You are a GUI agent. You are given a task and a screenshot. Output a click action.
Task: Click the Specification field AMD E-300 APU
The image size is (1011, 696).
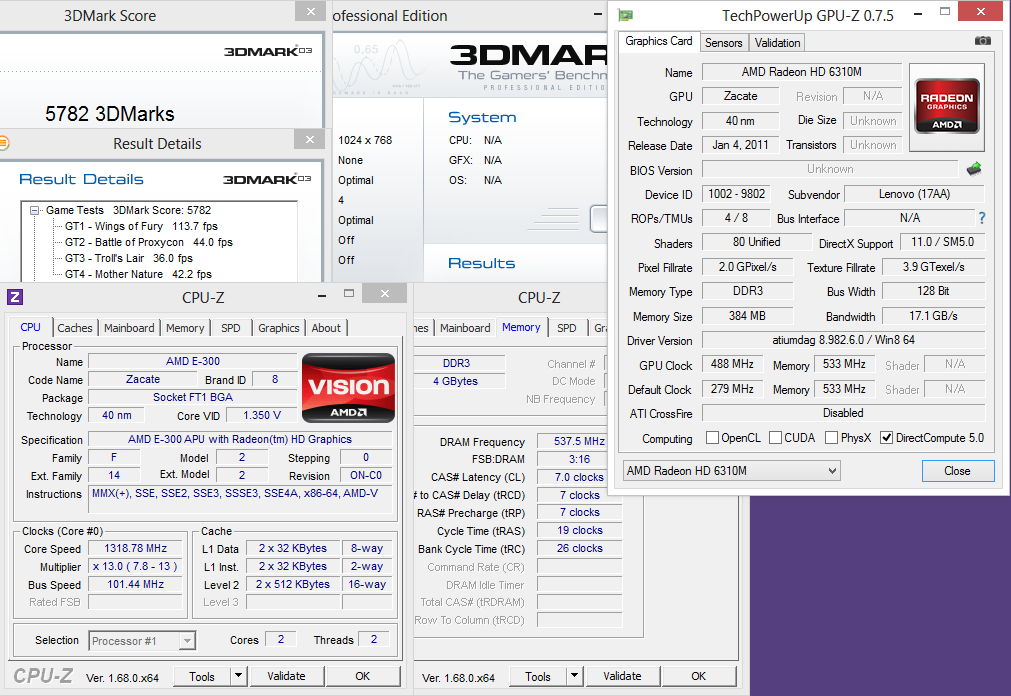pos(240,439)
